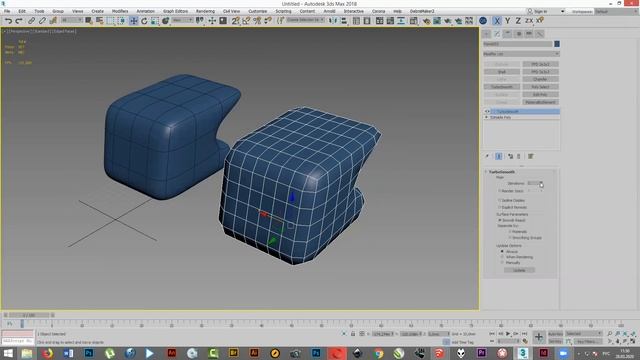
Task: Click the Shell modifier button
Action: click(x=502, y=72)
